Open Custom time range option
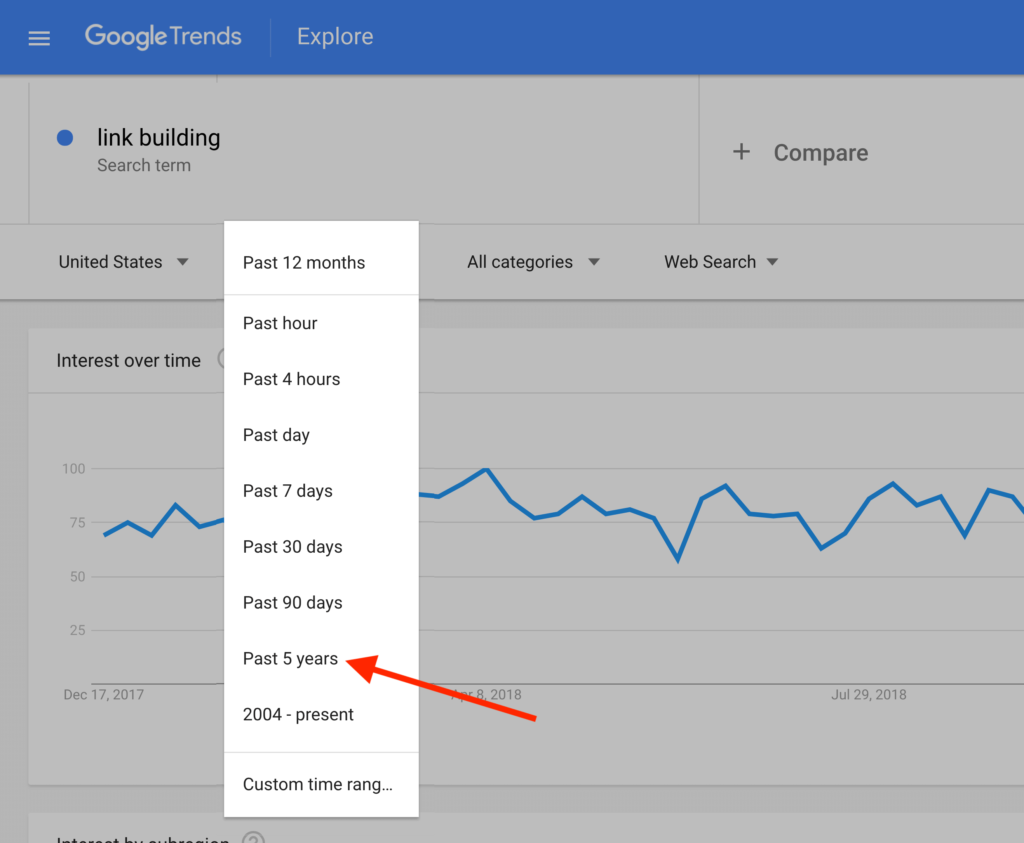The image size is (1024, 843). pos(317,784)
